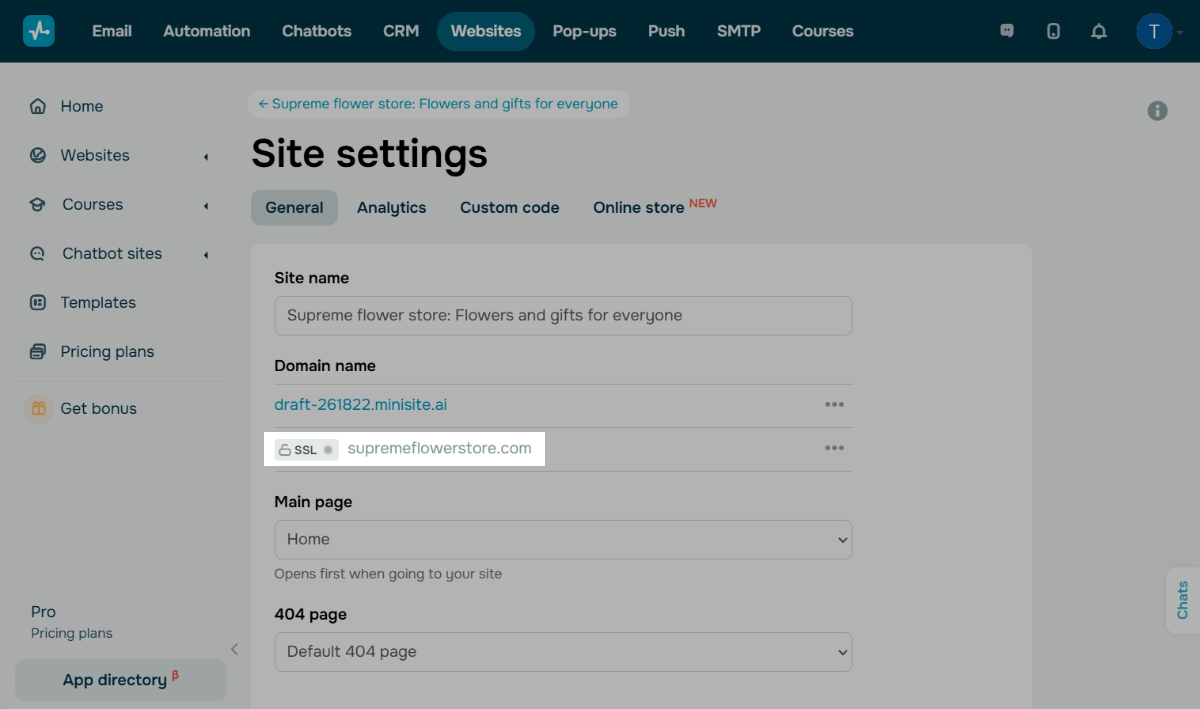Expand the Chatbot sites sidebar submenu
The height and width of the screenshot is (709, 1200).
click(206, 254)
